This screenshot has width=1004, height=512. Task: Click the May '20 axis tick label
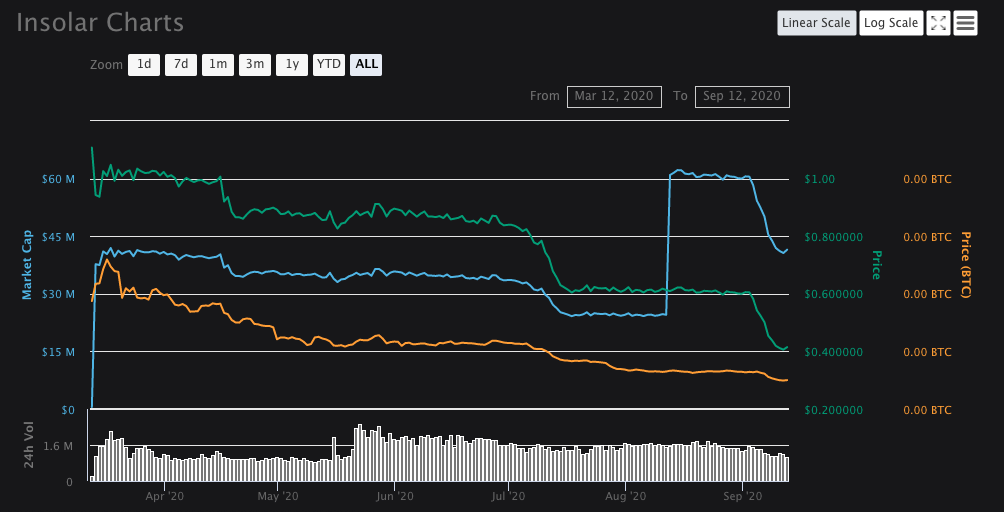pyautogui.click(x=278, y=496)
